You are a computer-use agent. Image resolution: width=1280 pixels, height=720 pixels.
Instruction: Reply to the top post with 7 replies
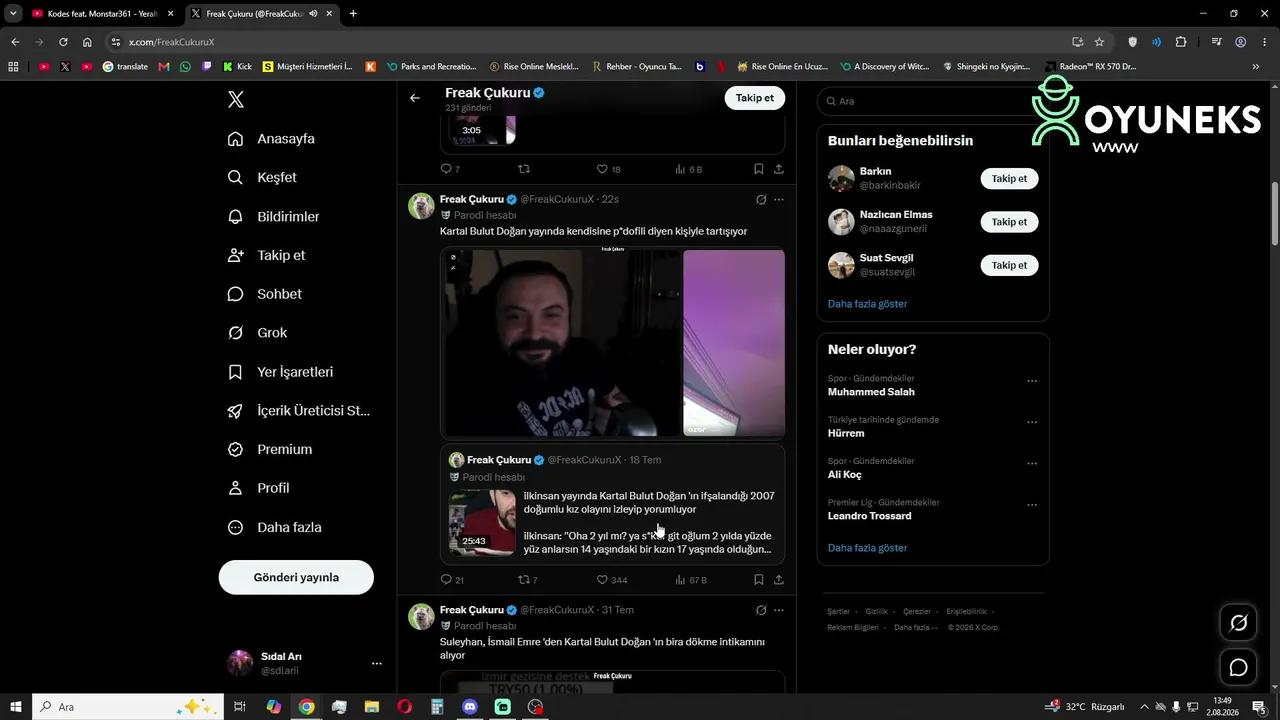(446, 170)
